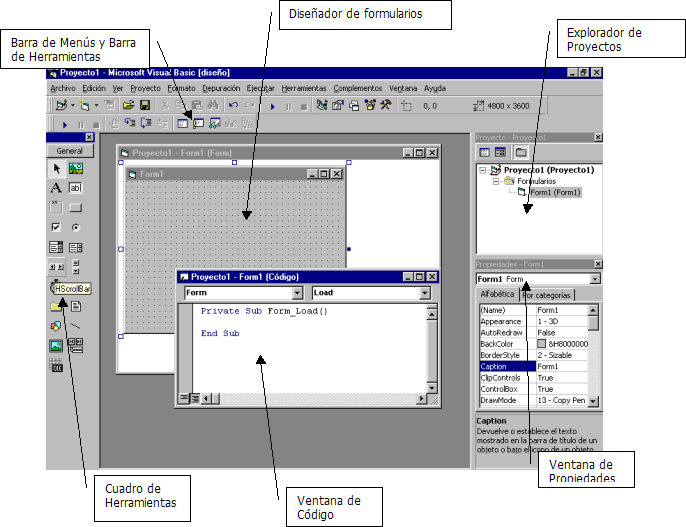Image resolution: width=686 pixels, height=527 pixels.
Task: Click Start in the debug toolbar
Action: [65, 125]
